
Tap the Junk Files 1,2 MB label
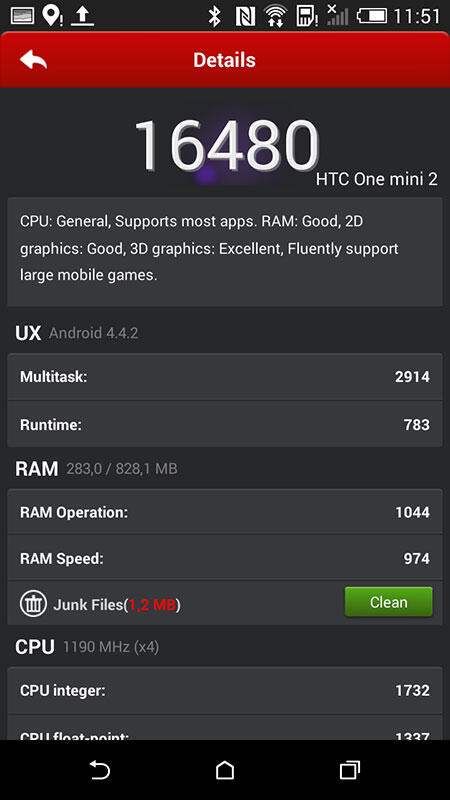pyautogui.click(x=117, y=605)
